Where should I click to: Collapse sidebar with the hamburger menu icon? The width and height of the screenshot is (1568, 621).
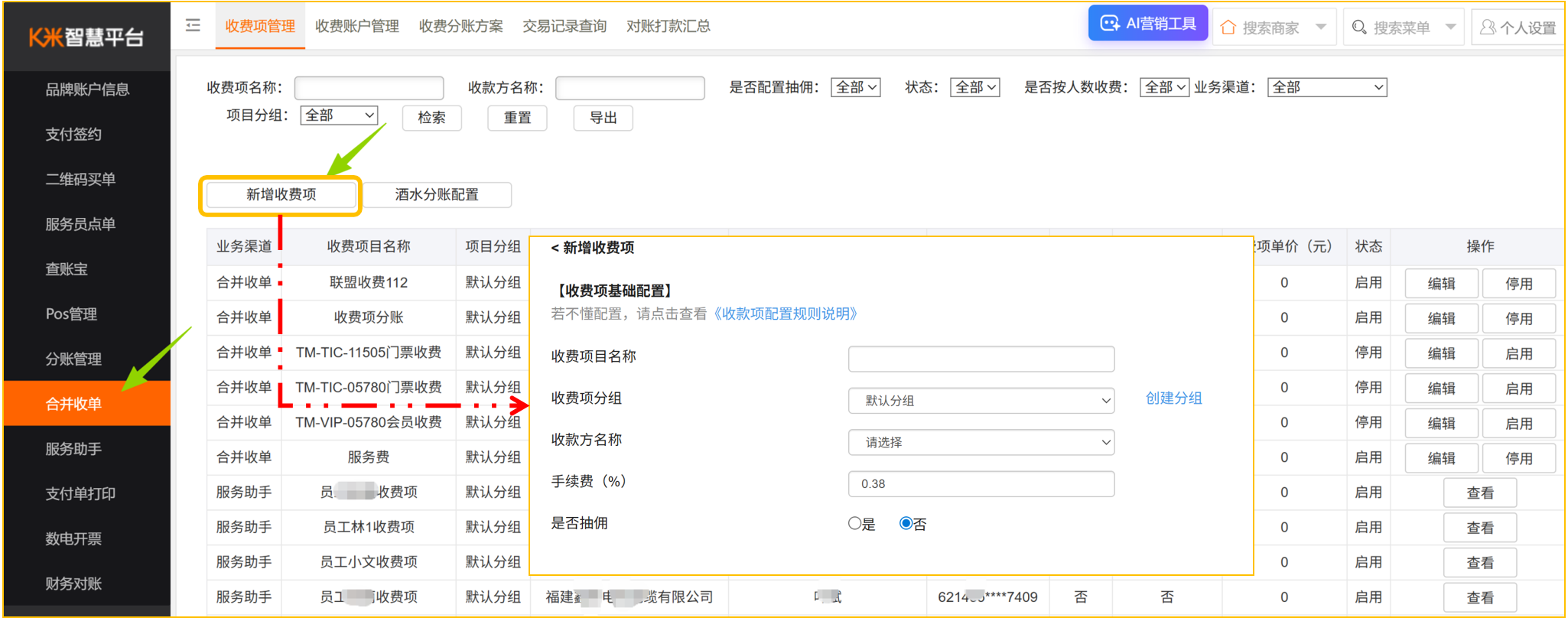pyautogui.click(x=193, y=26)
